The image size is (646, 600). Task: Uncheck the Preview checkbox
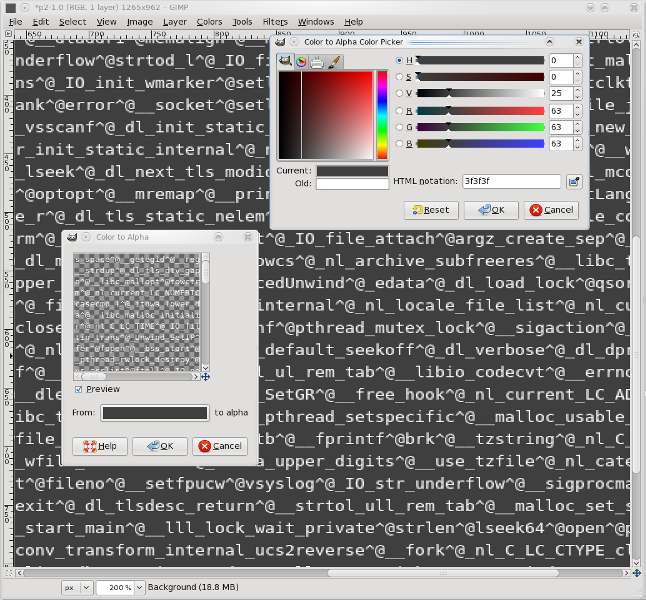(x=80, y=389)
